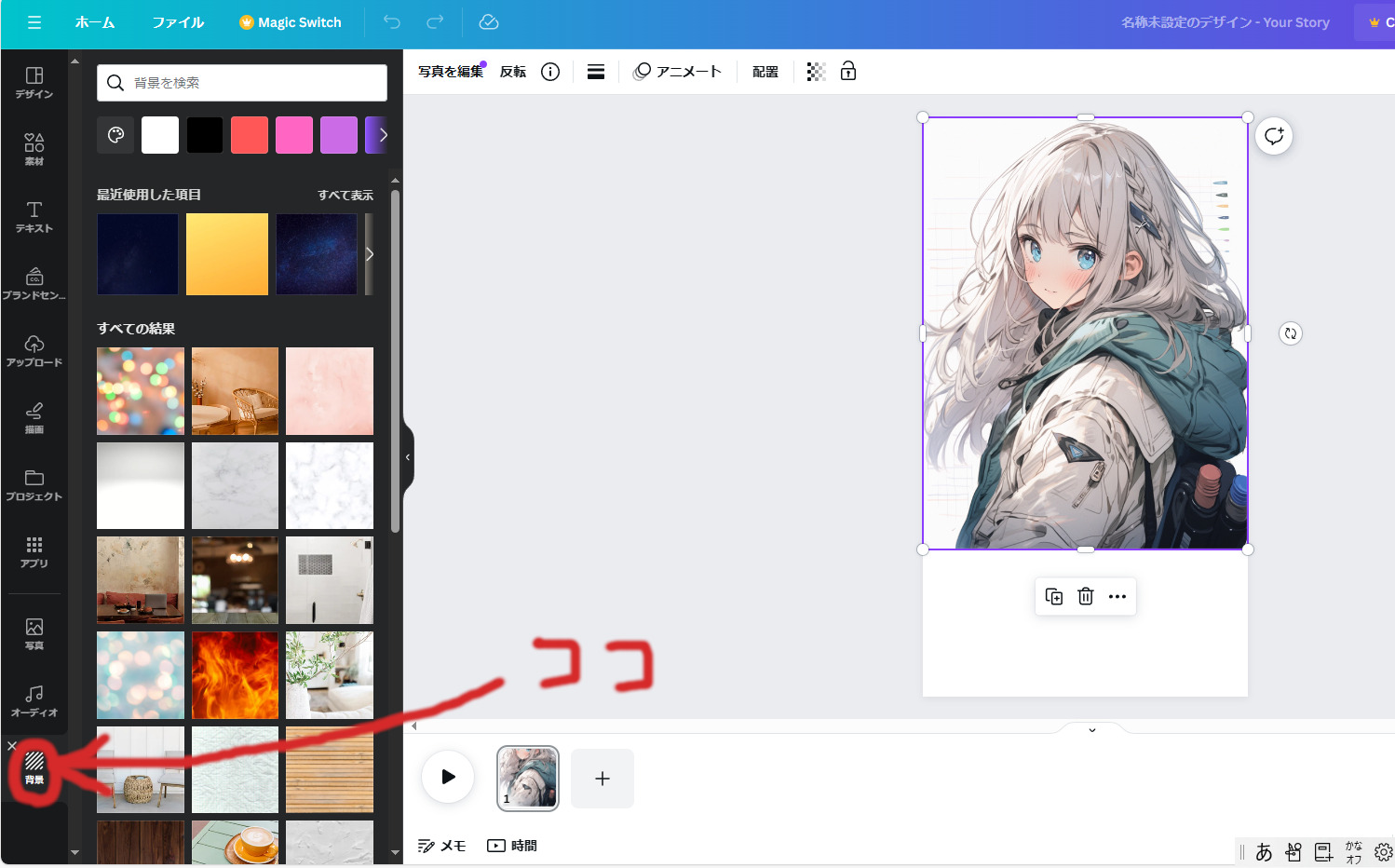Image resolution: width=1395 pixels, height=868 pixels.
Task: Show more recently used items arrow
Action: (x=370, y=254)
